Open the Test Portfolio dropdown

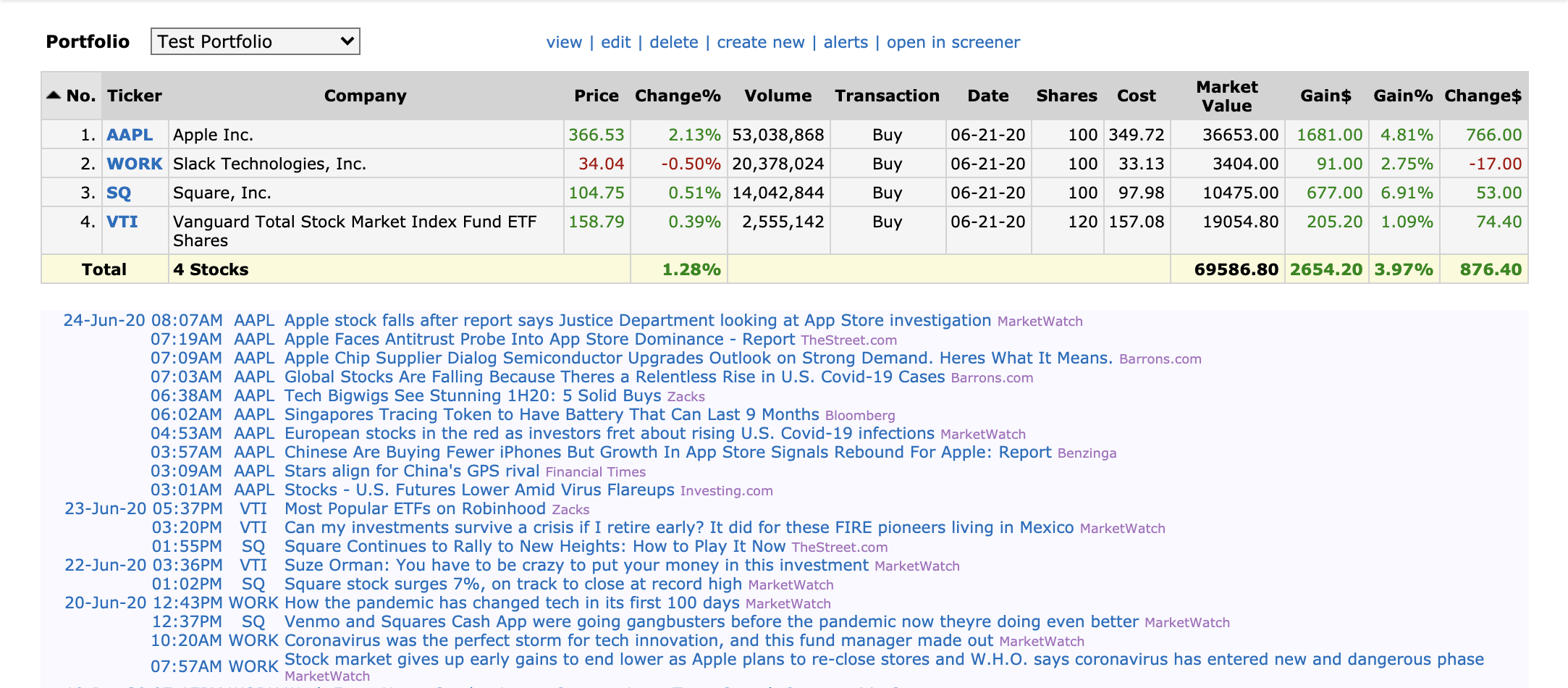coord(255,41)
